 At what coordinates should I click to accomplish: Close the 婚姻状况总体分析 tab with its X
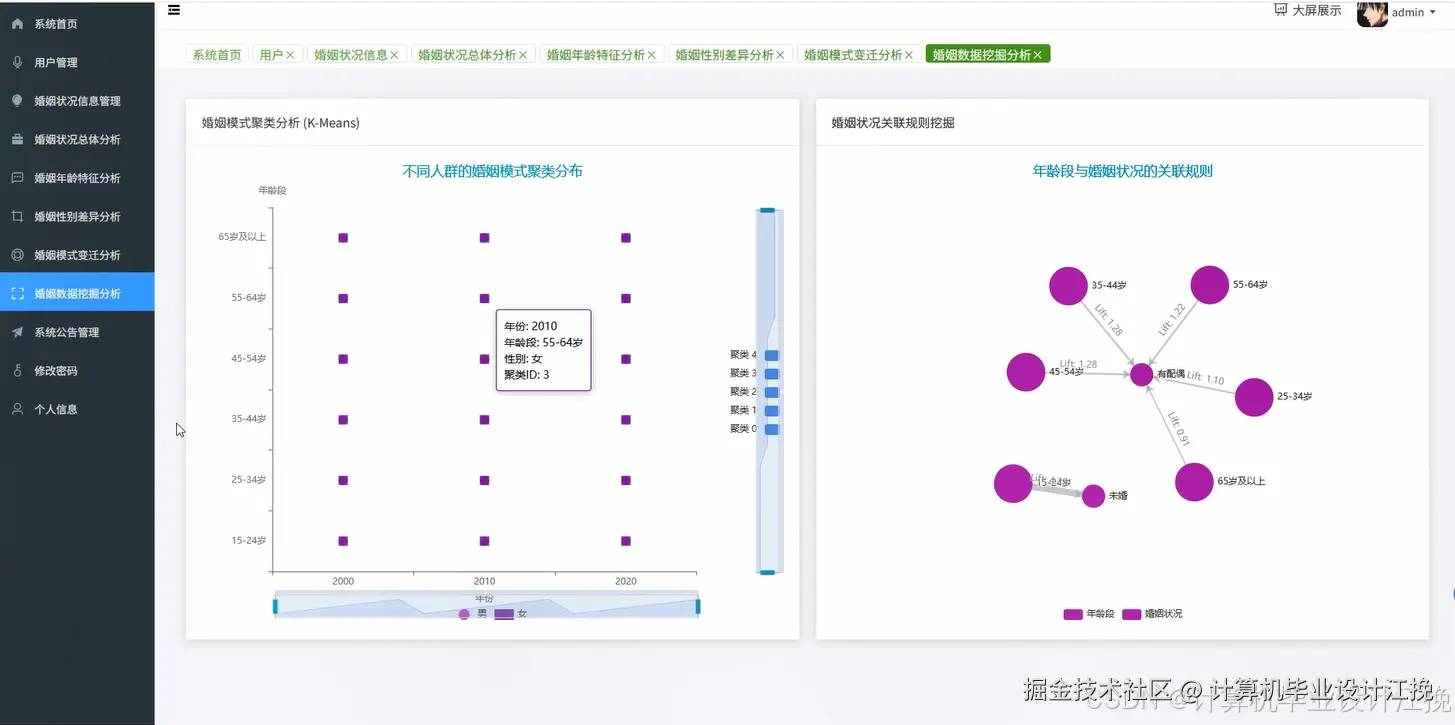tap(523, 55)
